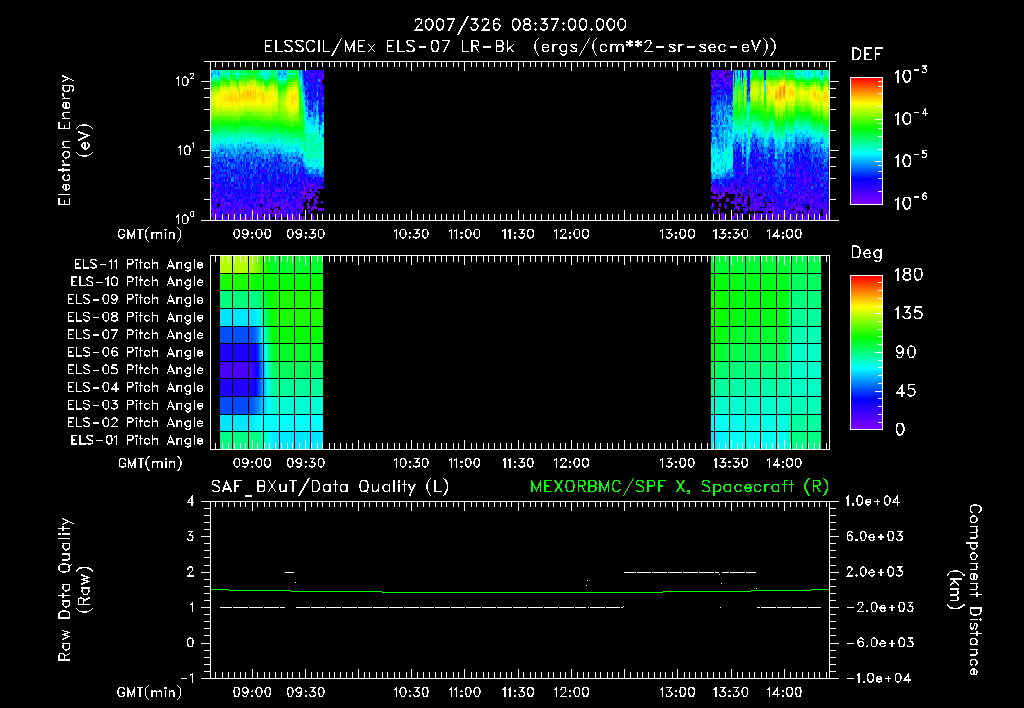Click the right pitch angle grid block
Image resolution: width=1024 pixels, height=708 pixels.
[x=766, y=353]
